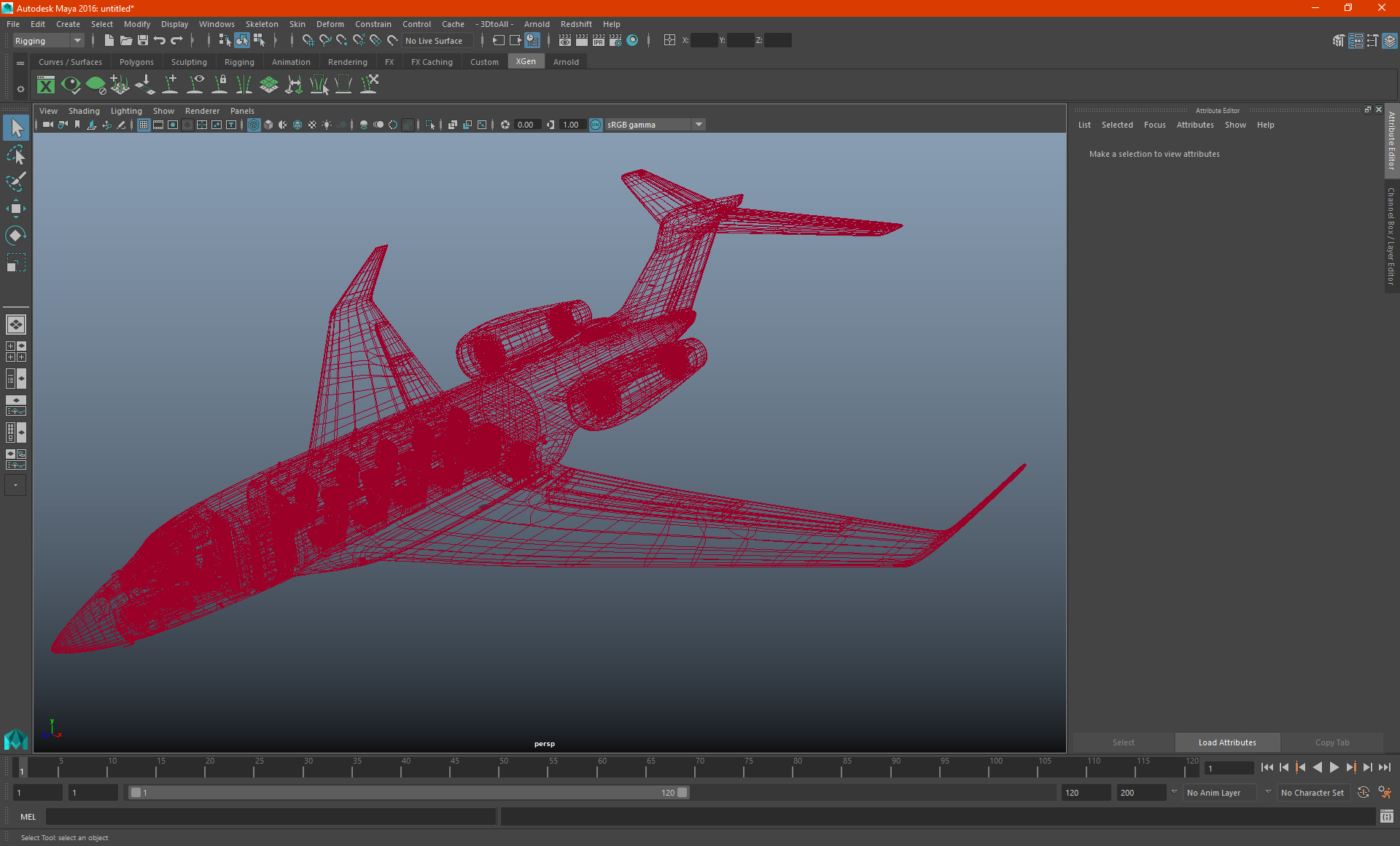Click the Modeling Toolkit icon top right

pos(1339,41)
